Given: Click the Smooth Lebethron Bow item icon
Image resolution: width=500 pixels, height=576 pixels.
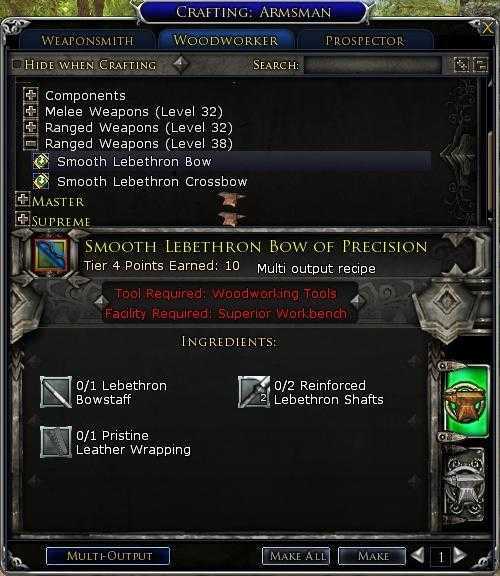Looking at the screenshot, I should click(x=51, y=255).
